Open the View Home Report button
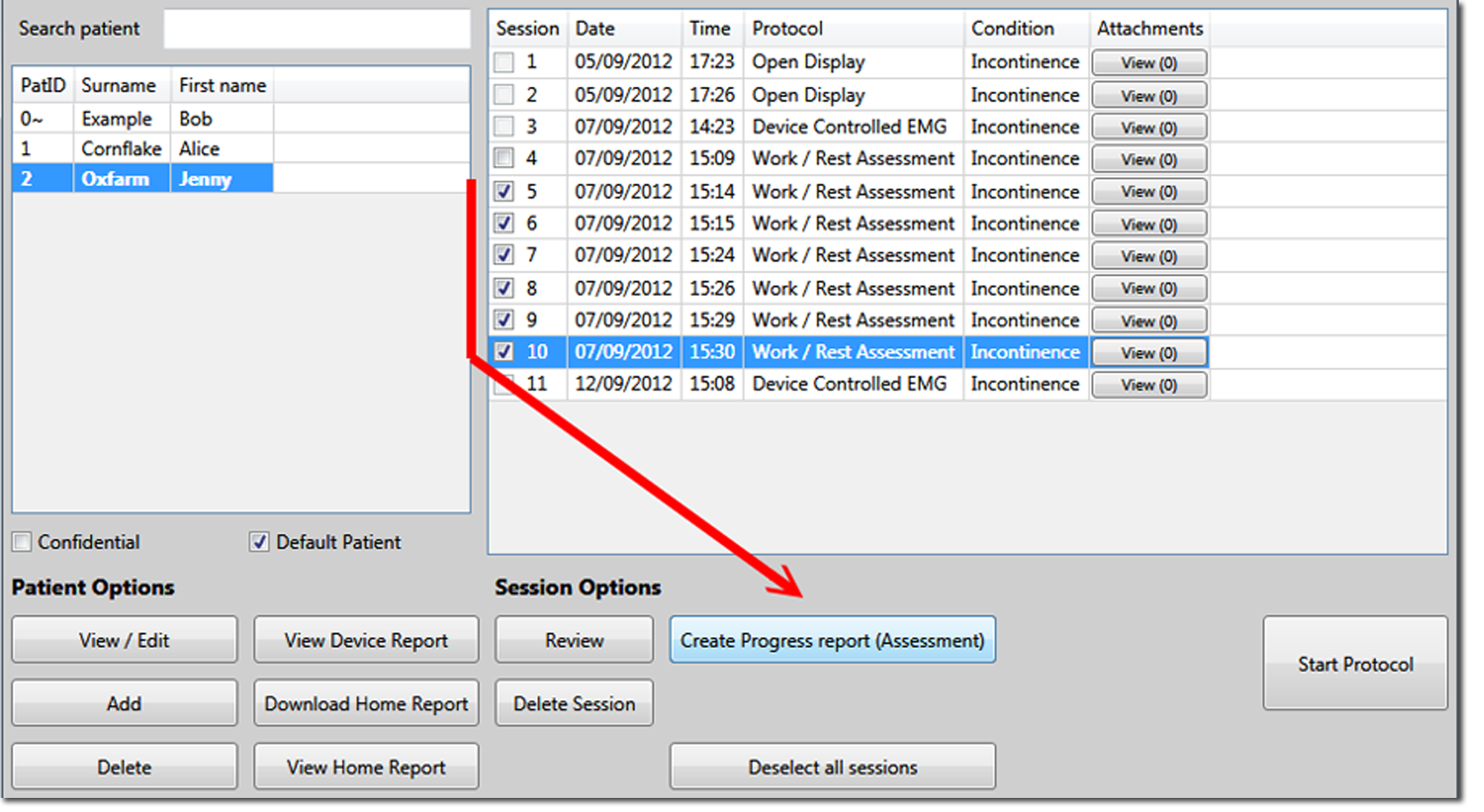This screenshot has width=1484, height=812. coord(366,767)
